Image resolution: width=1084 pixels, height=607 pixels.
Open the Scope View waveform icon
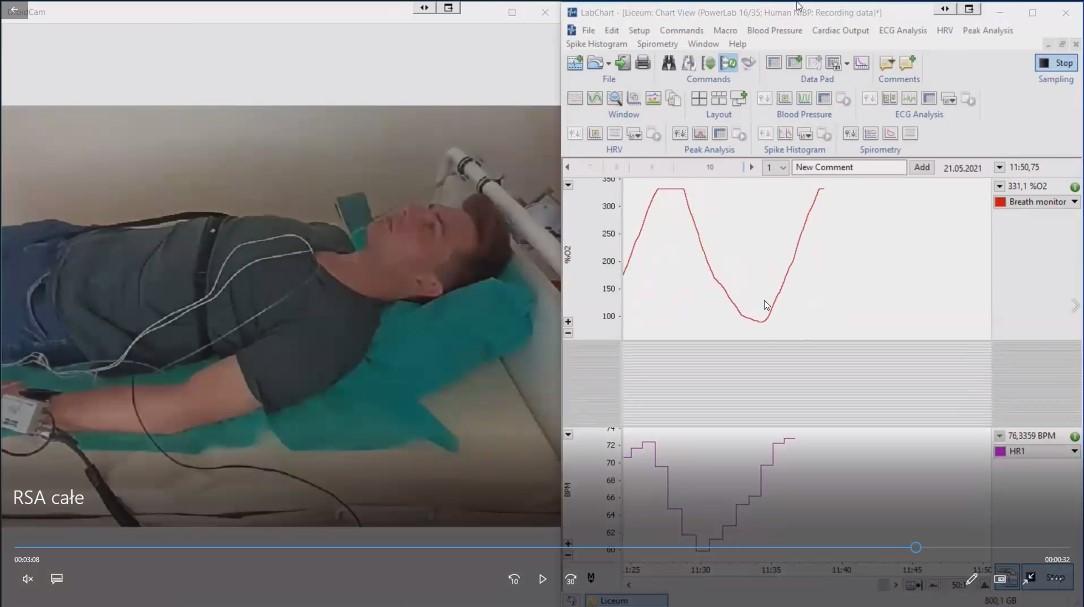click(x=595, y=98)
